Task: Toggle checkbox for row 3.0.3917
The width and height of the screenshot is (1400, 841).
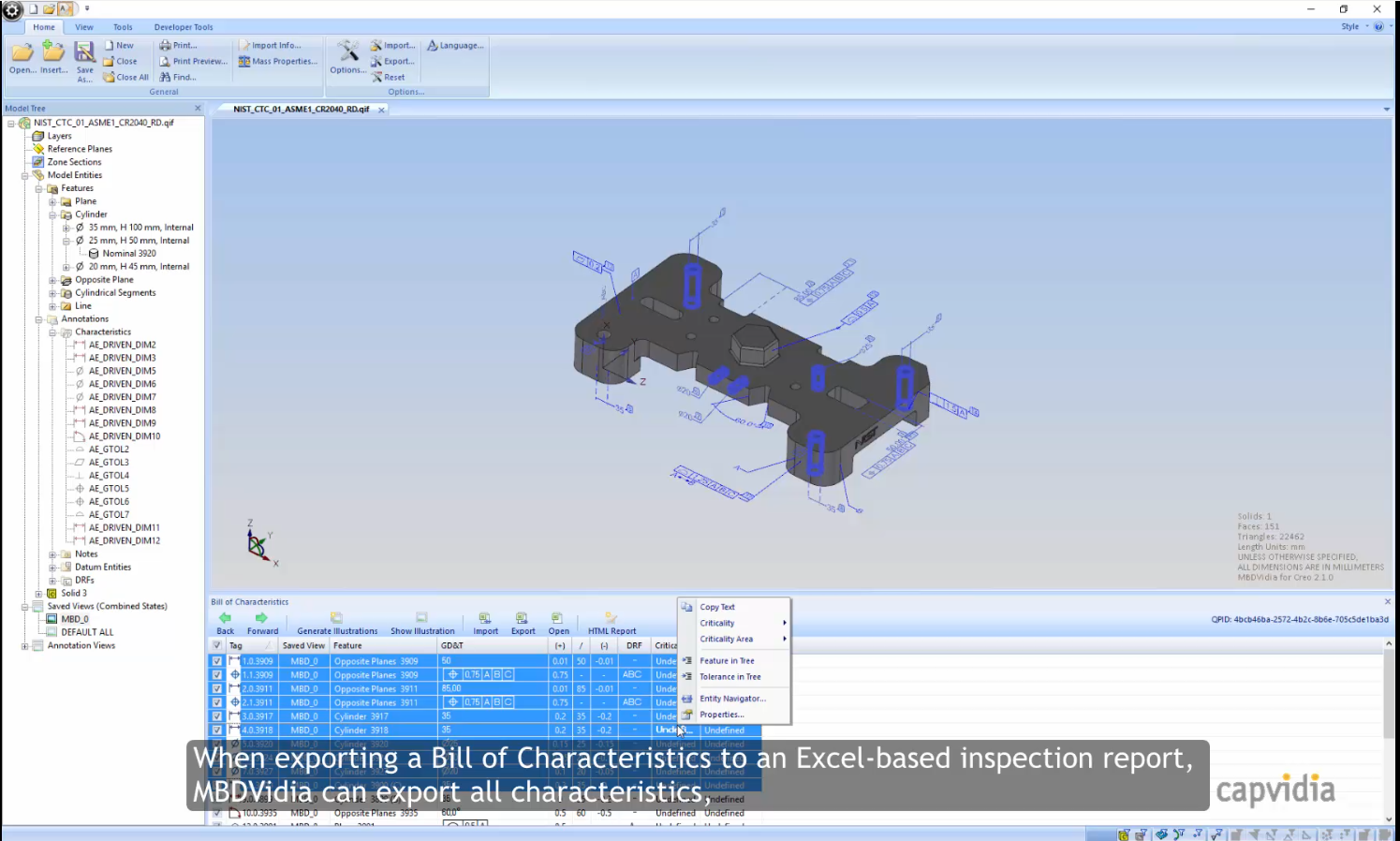Action: (217, 716)
